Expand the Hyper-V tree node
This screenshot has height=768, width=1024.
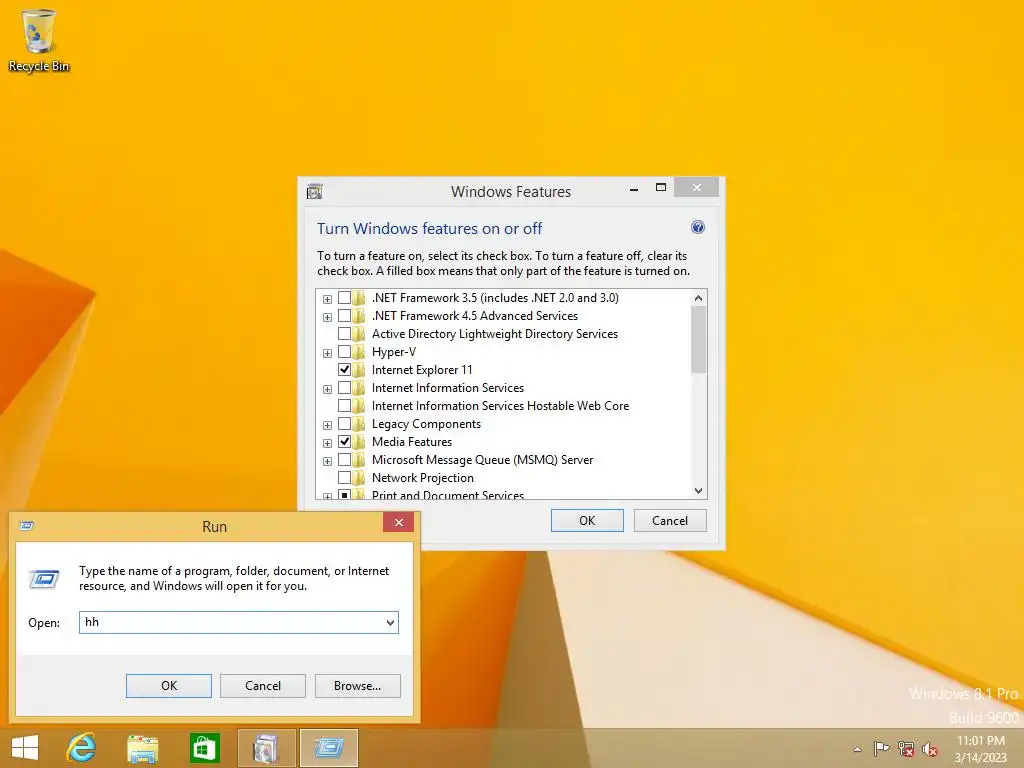(327, 353)
